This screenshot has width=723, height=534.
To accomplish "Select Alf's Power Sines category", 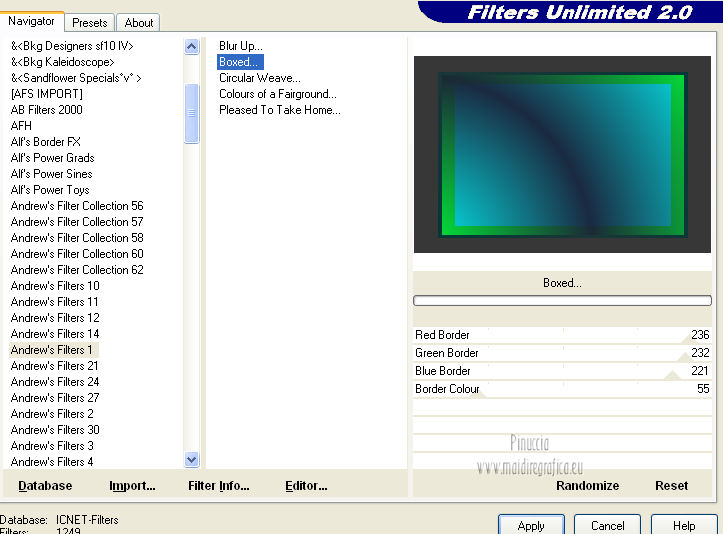I will 52,174.
